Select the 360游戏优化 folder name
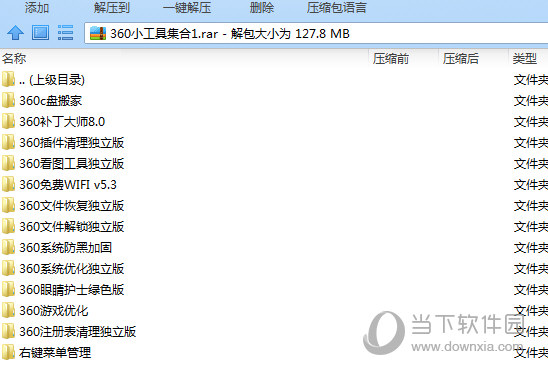The width and height of the screenshot is (548, 376). pyautogui.click(x=54, y=311)
